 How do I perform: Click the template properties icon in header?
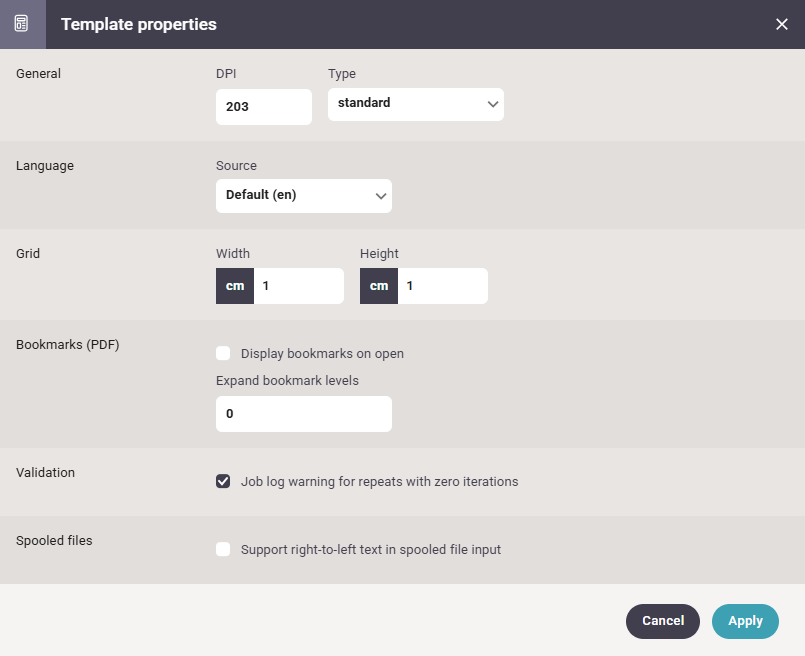(x=22, y=24)
